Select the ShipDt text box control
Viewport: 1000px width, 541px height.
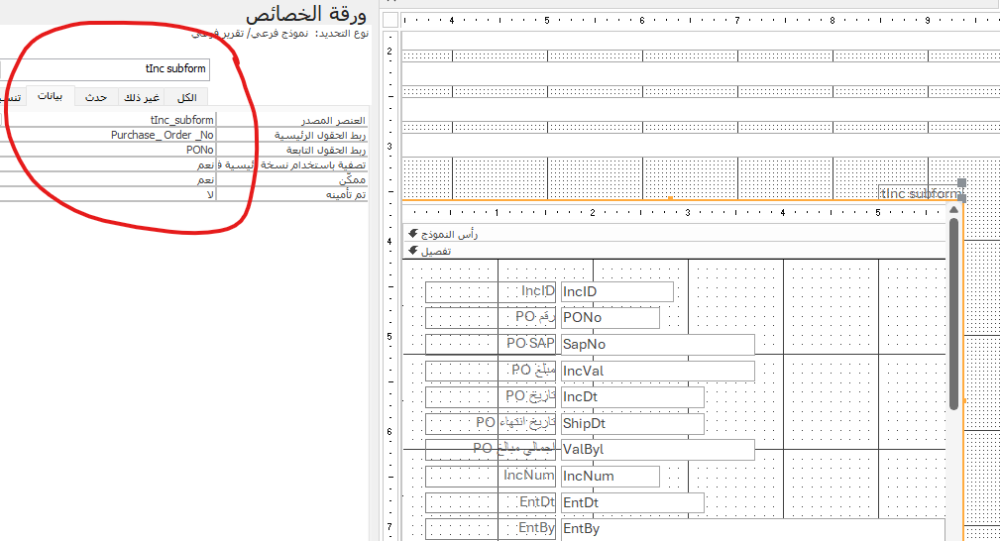(632, 424)
